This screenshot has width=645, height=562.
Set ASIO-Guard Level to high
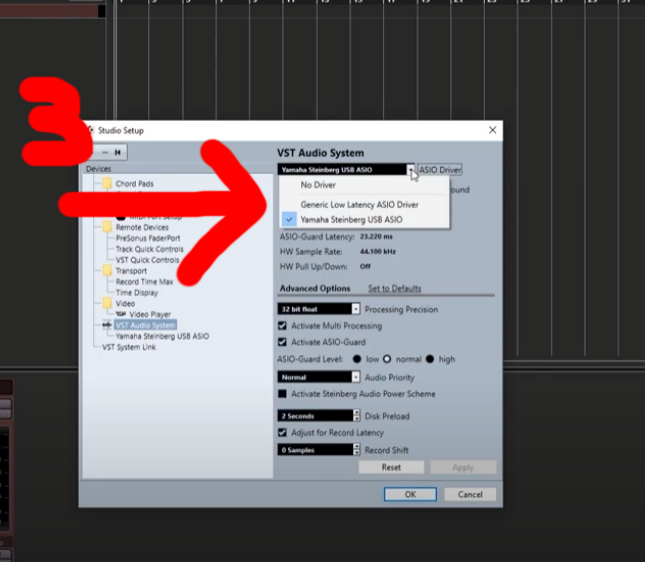click(430, 359)
